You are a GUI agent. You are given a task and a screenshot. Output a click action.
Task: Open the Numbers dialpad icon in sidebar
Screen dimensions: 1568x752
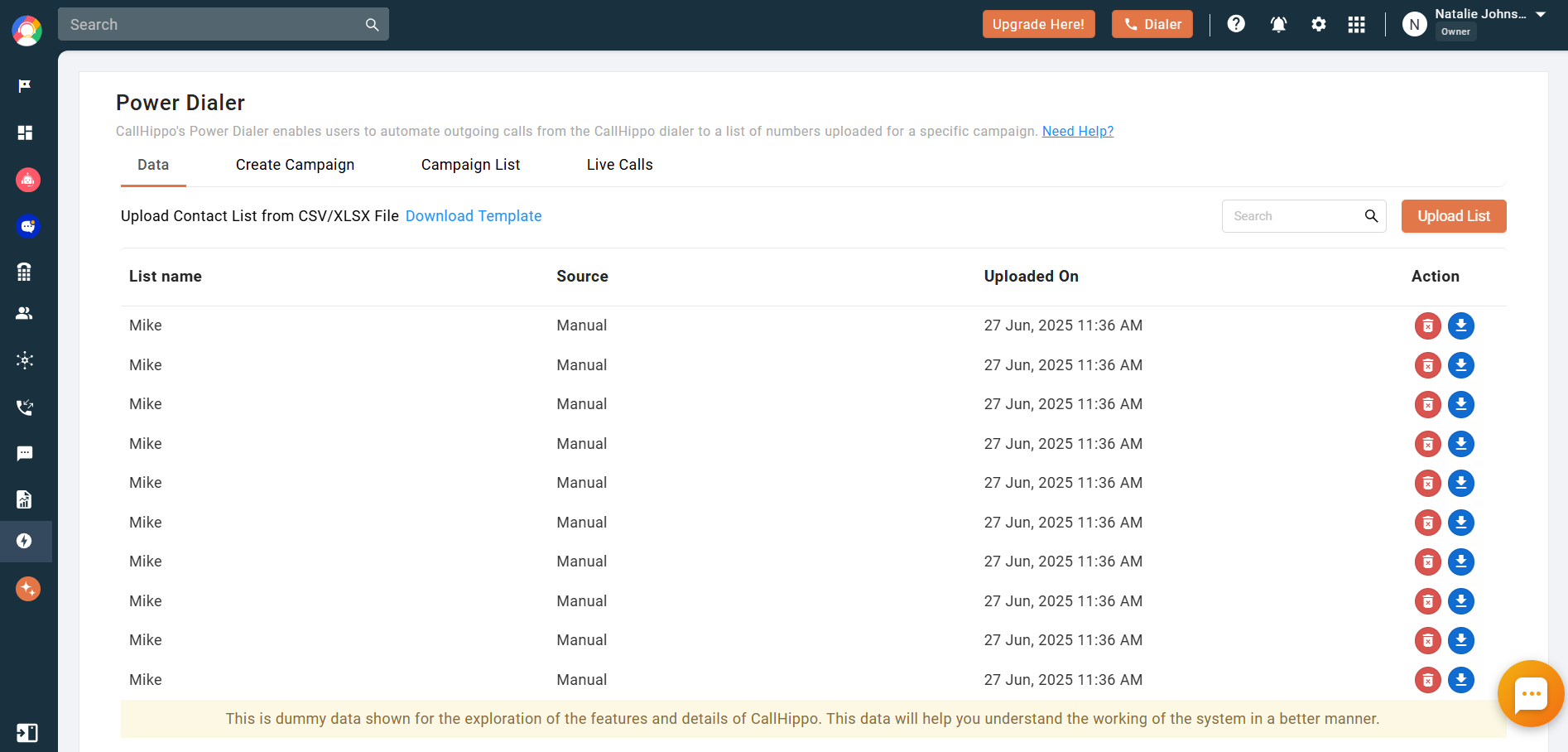pos(25,272)
